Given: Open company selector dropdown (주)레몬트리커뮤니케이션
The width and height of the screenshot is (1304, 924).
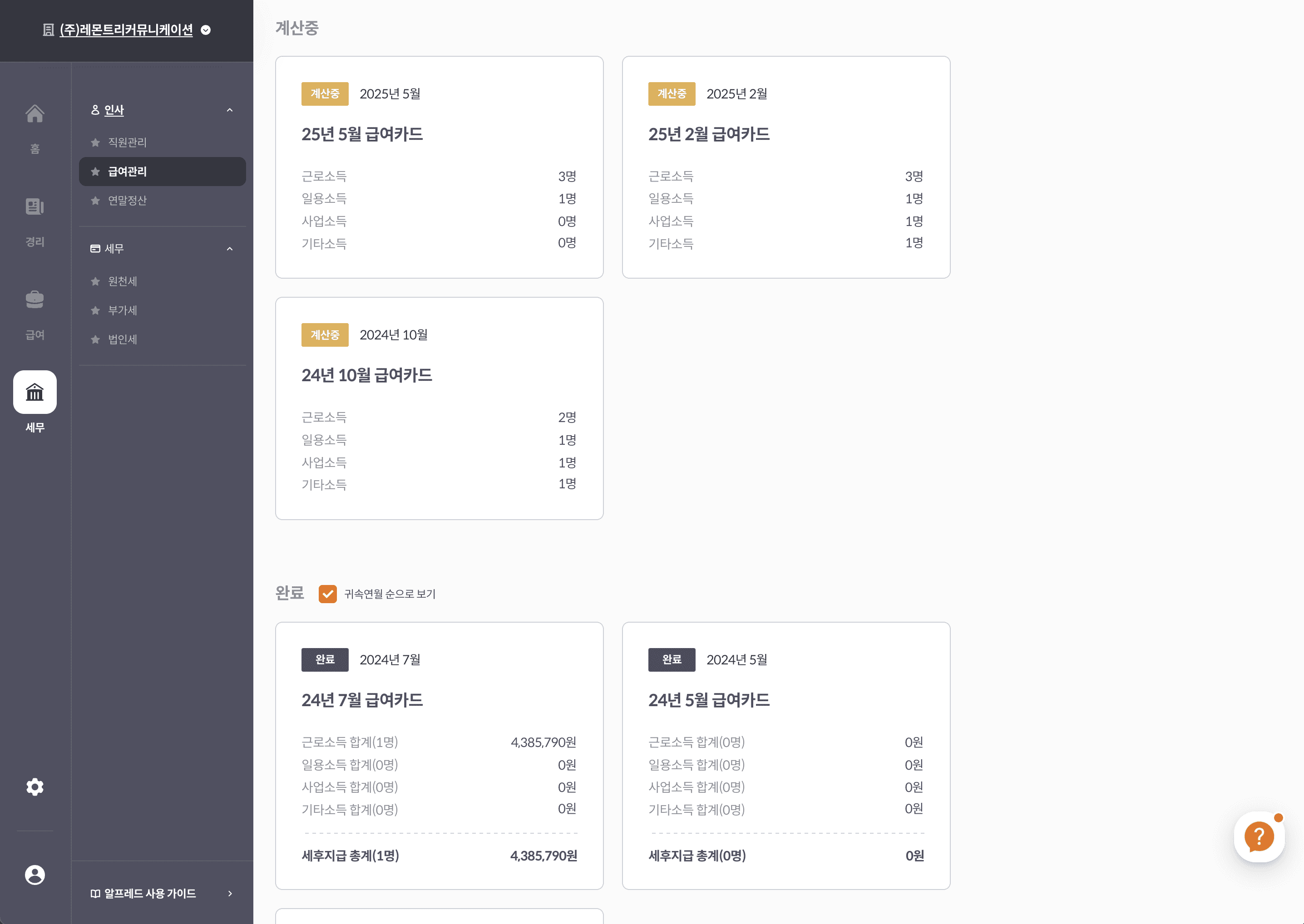Looking at the screenshot, I should pyautogui.click(x=126, y=29).
